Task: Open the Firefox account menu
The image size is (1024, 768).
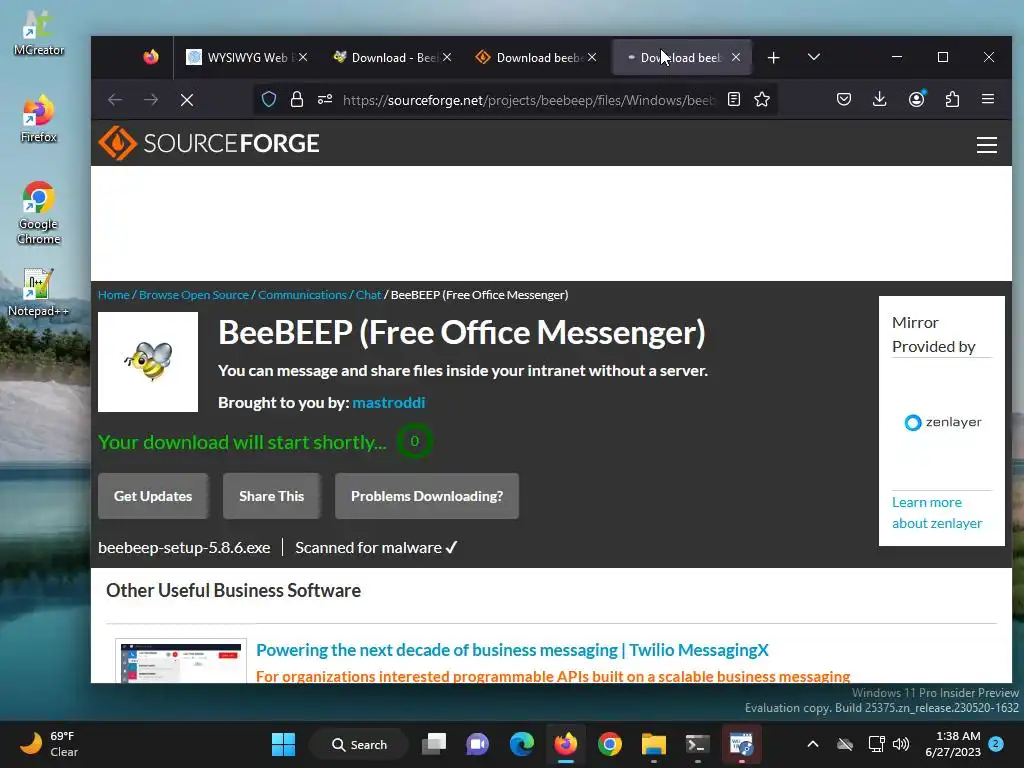Action: 917,99
